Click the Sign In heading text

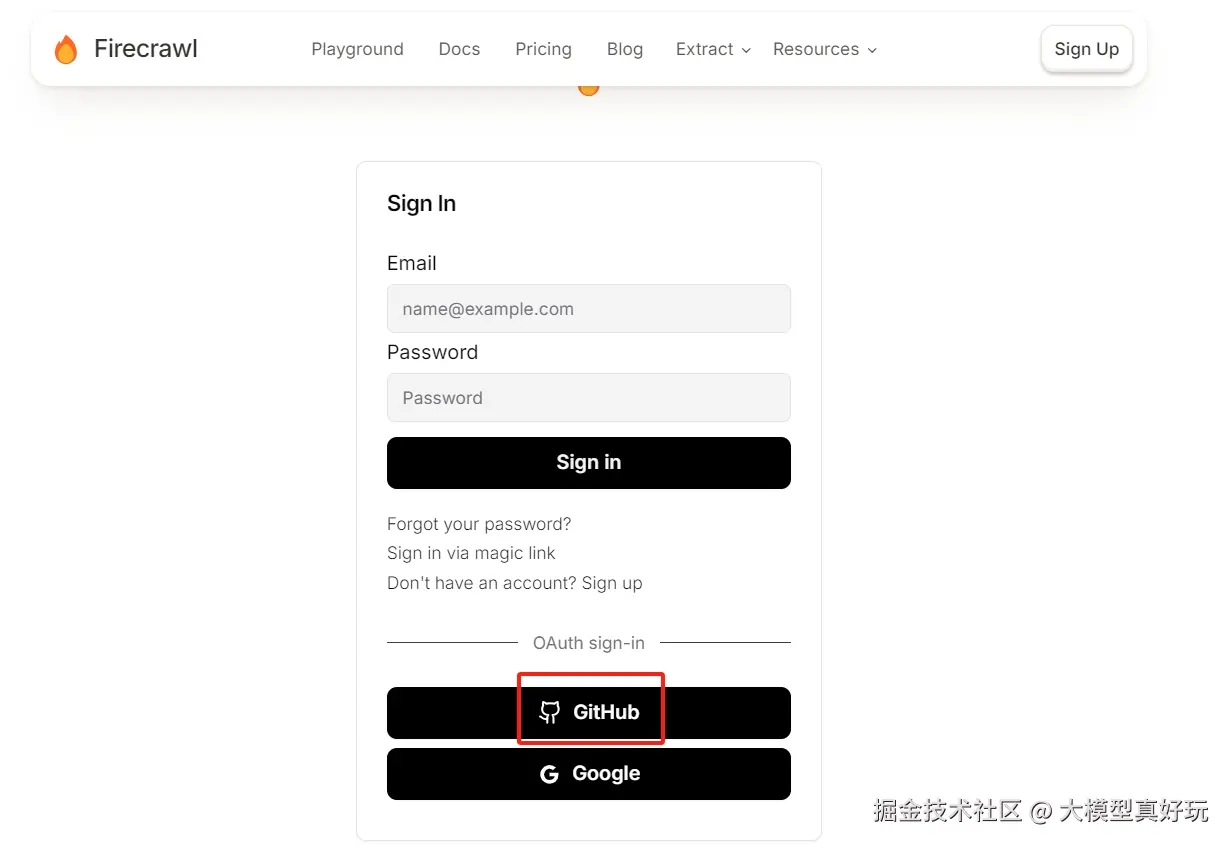point(421,204)
